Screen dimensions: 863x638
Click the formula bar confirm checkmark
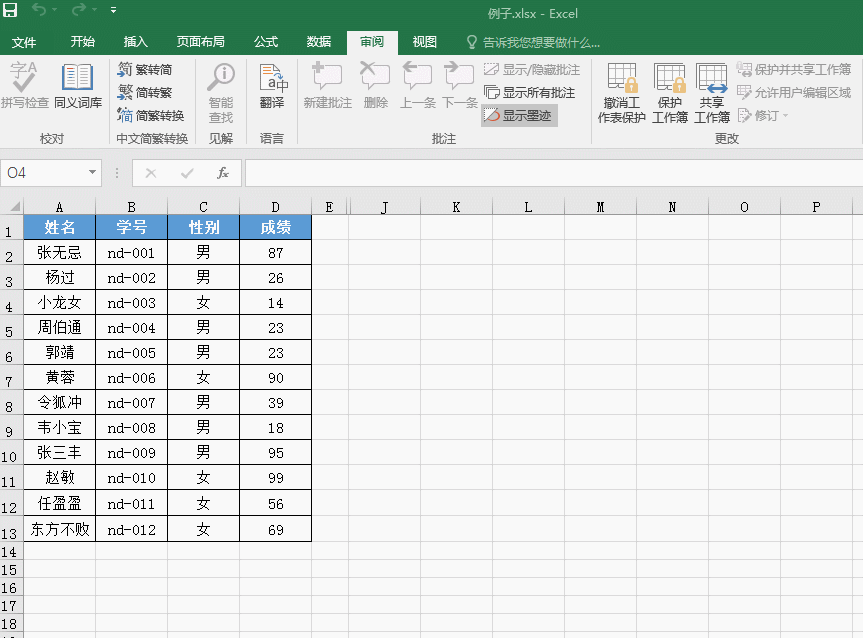tap(187, 173)
